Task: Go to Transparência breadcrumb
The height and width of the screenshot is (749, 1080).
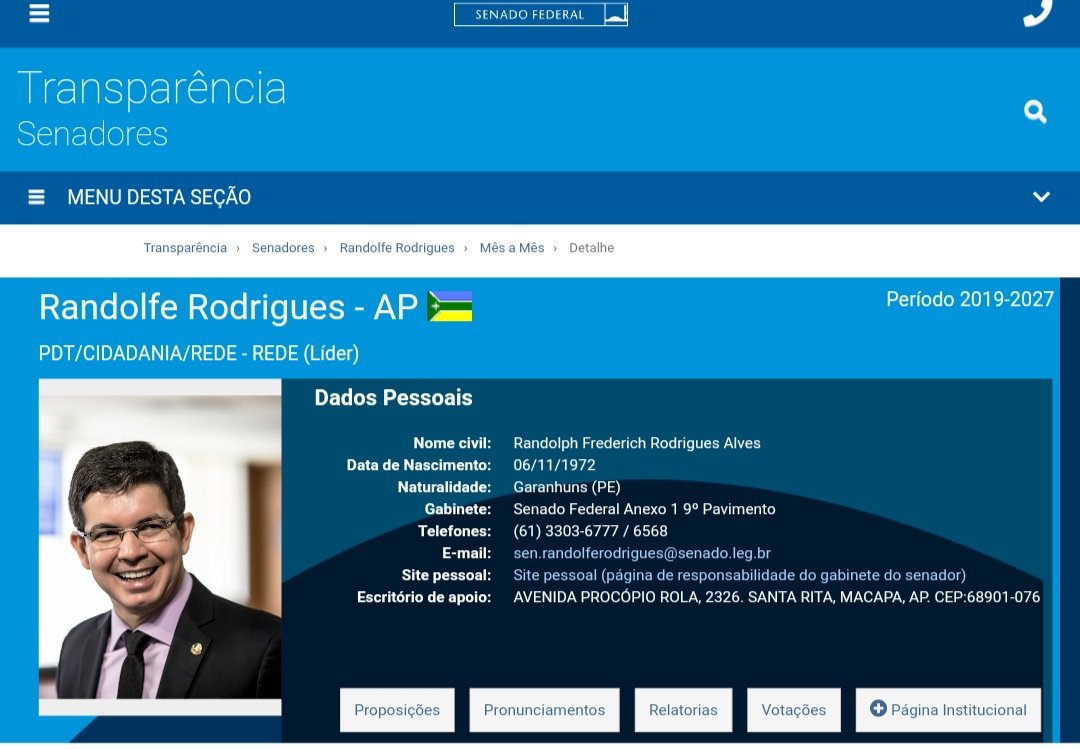Action: tap(185, 247)
